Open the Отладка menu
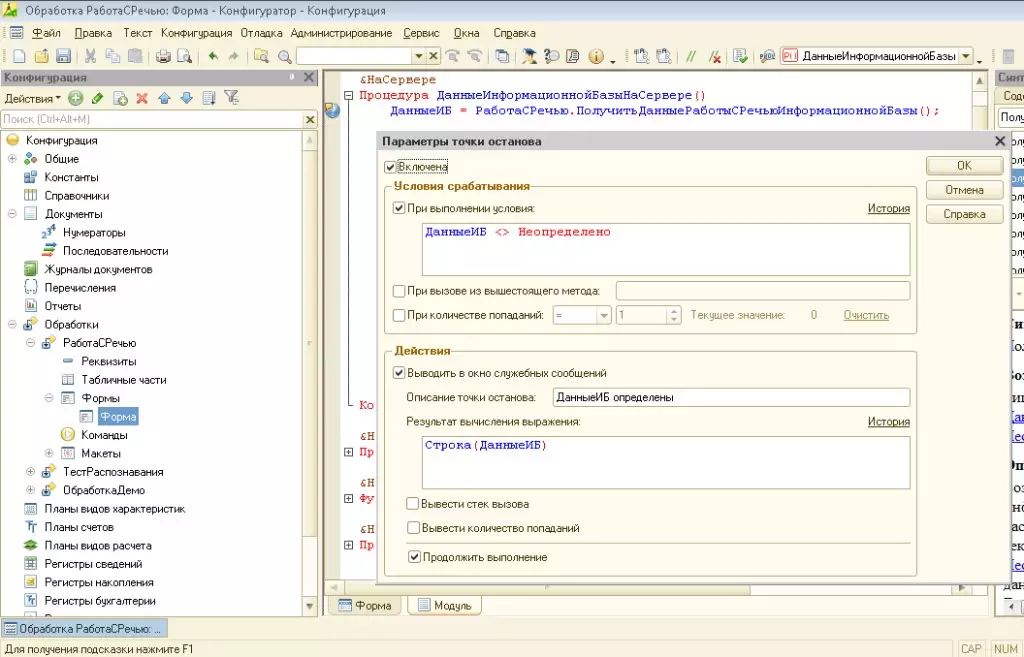 click(x=261, y=33)
